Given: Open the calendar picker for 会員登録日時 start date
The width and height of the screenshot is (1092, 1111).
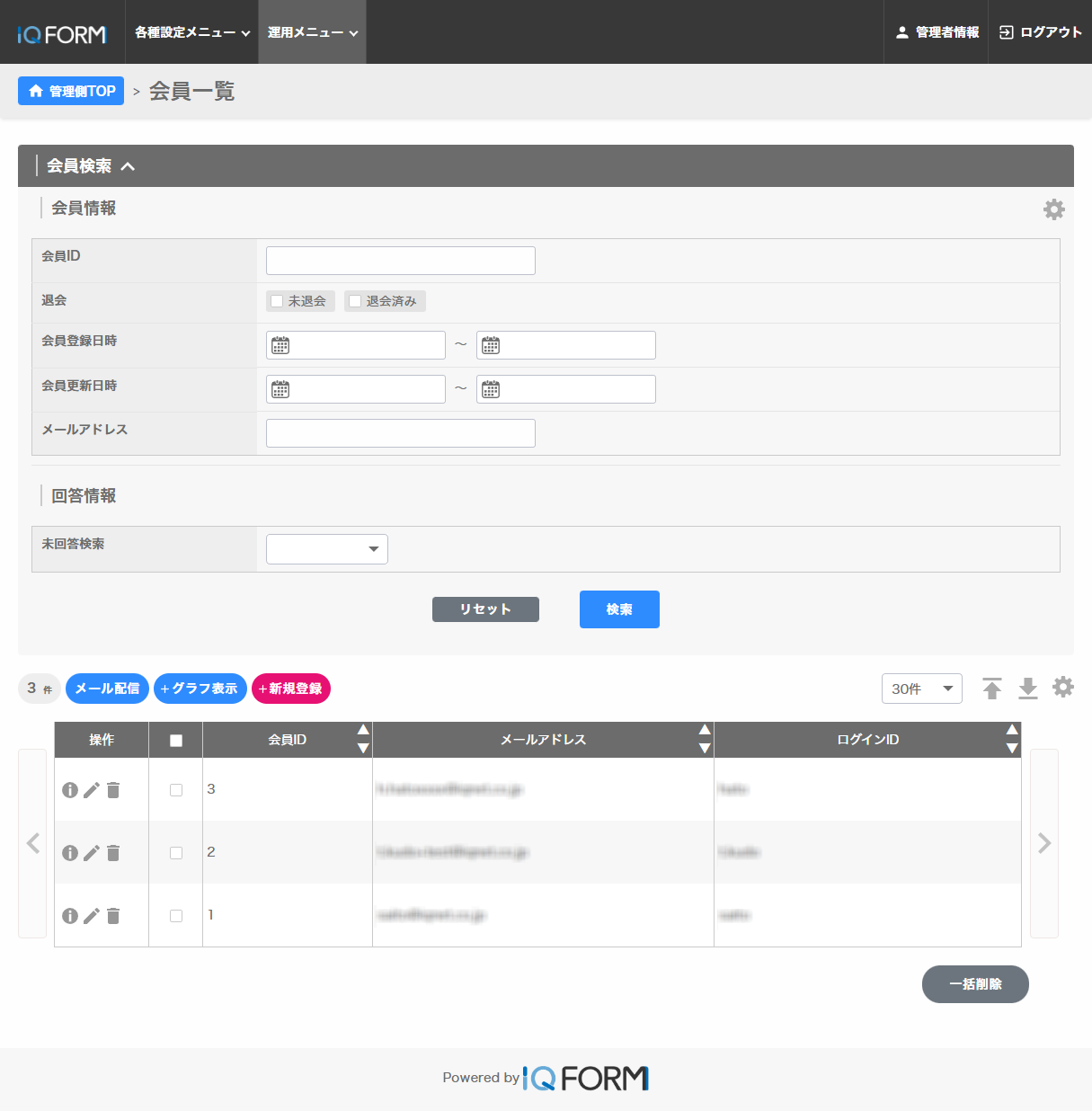Looking at the screenshot, I should tap(280, 344).
